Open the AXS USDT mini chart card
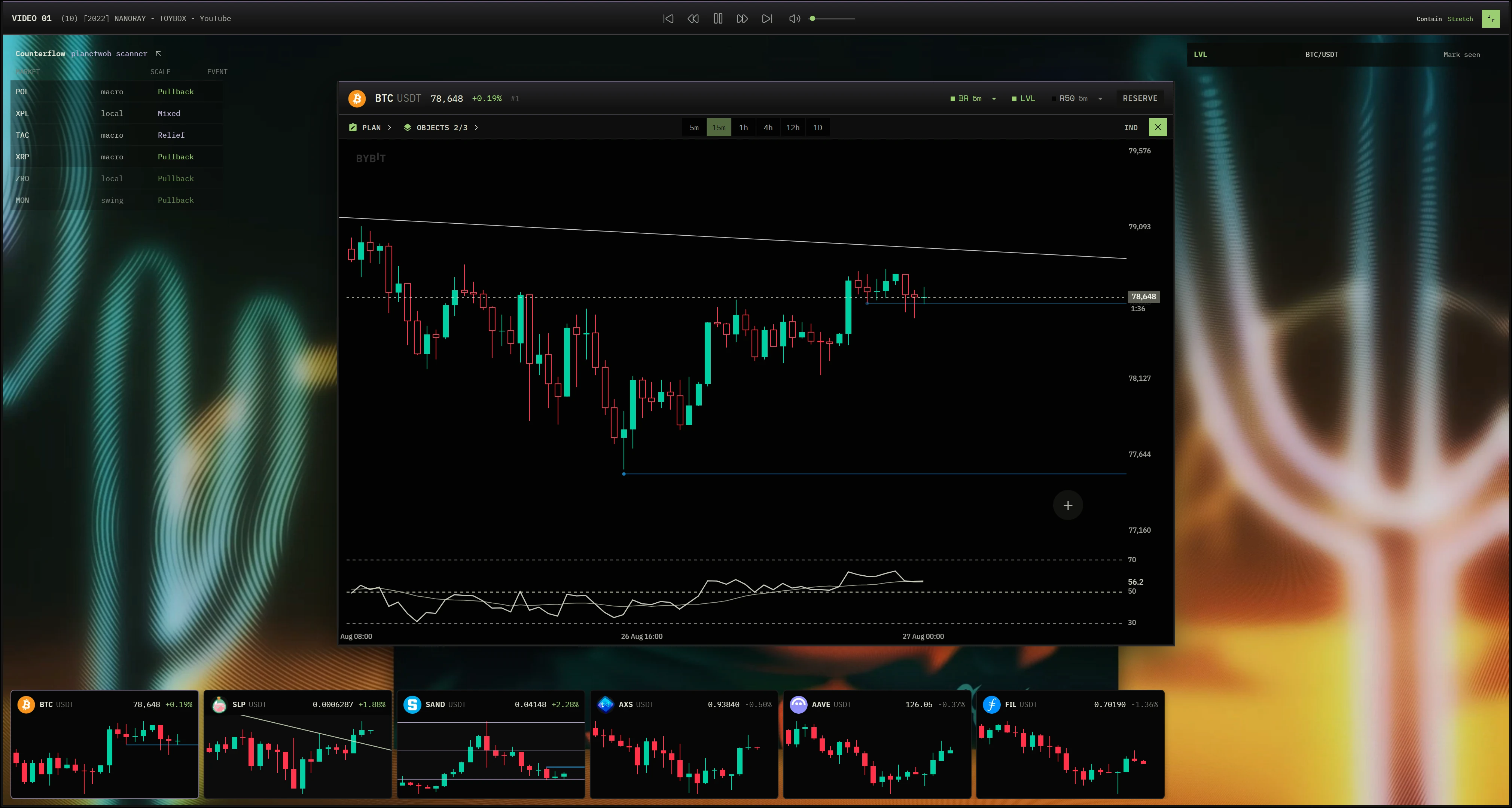Viewport: 1512px width, 808px height. (x=684, y=744)
